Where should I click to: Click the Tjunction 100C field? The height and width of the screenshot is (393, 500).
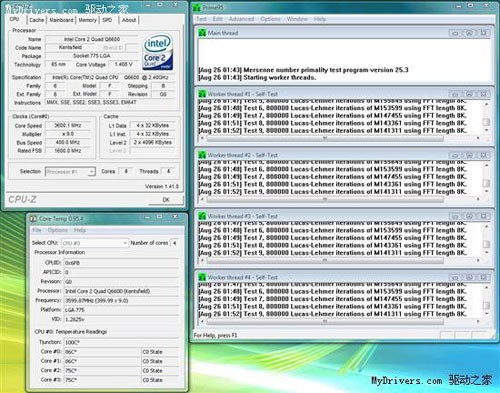coord(121,342)
